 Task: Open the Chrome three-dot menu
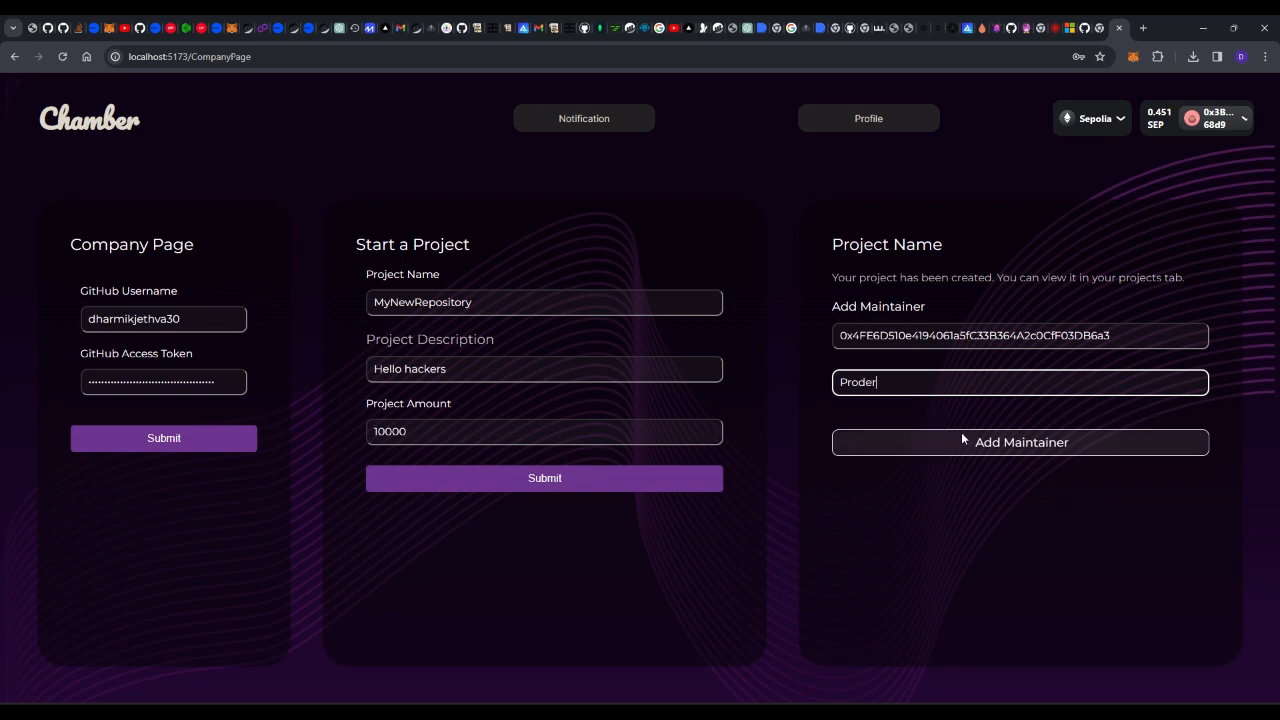click(1265, 57)
